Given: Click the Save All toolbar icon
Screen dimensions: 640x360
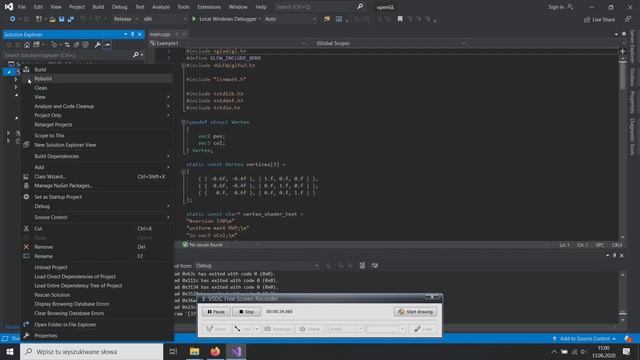Looking at the screenshot, I should tap(71, 19).
